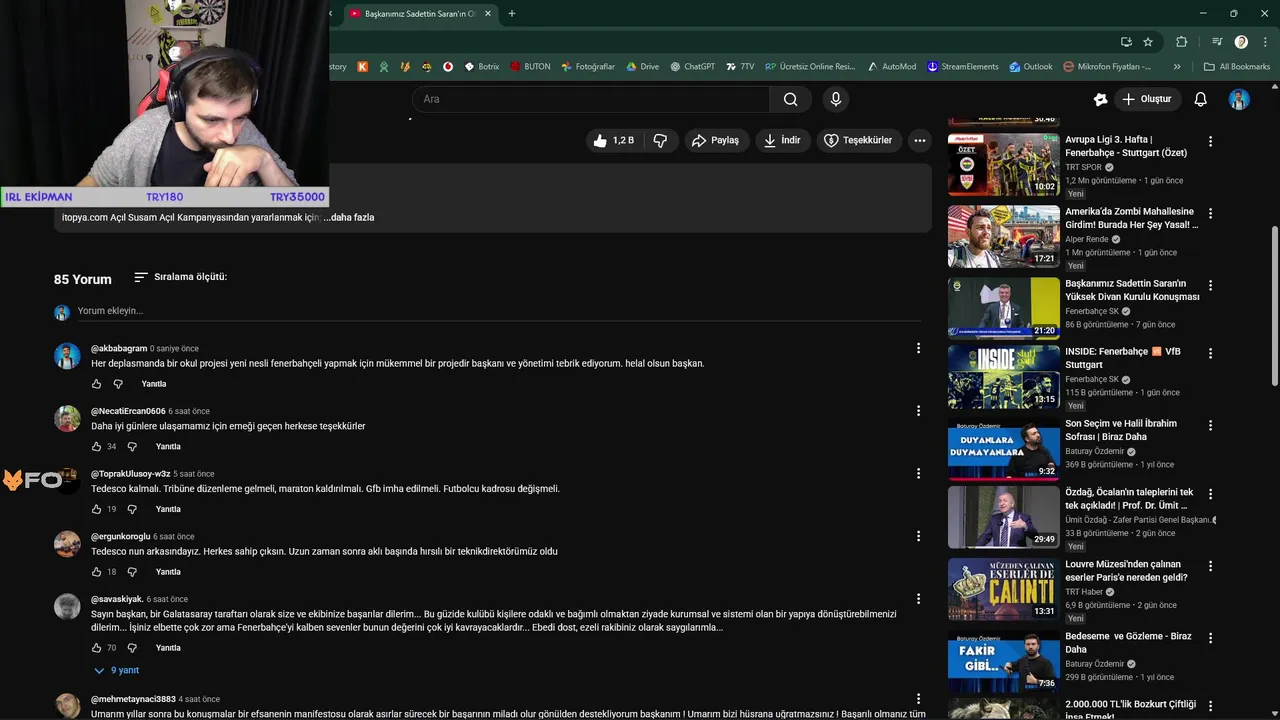Start voice search with microphone

(836, 99)
